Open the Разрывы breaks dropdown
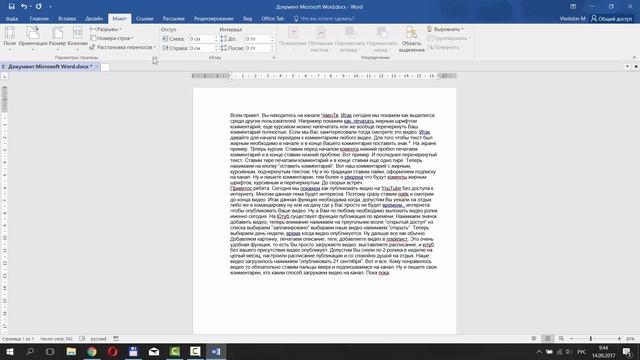Screen dimensions: 640x360 (105, 29)
